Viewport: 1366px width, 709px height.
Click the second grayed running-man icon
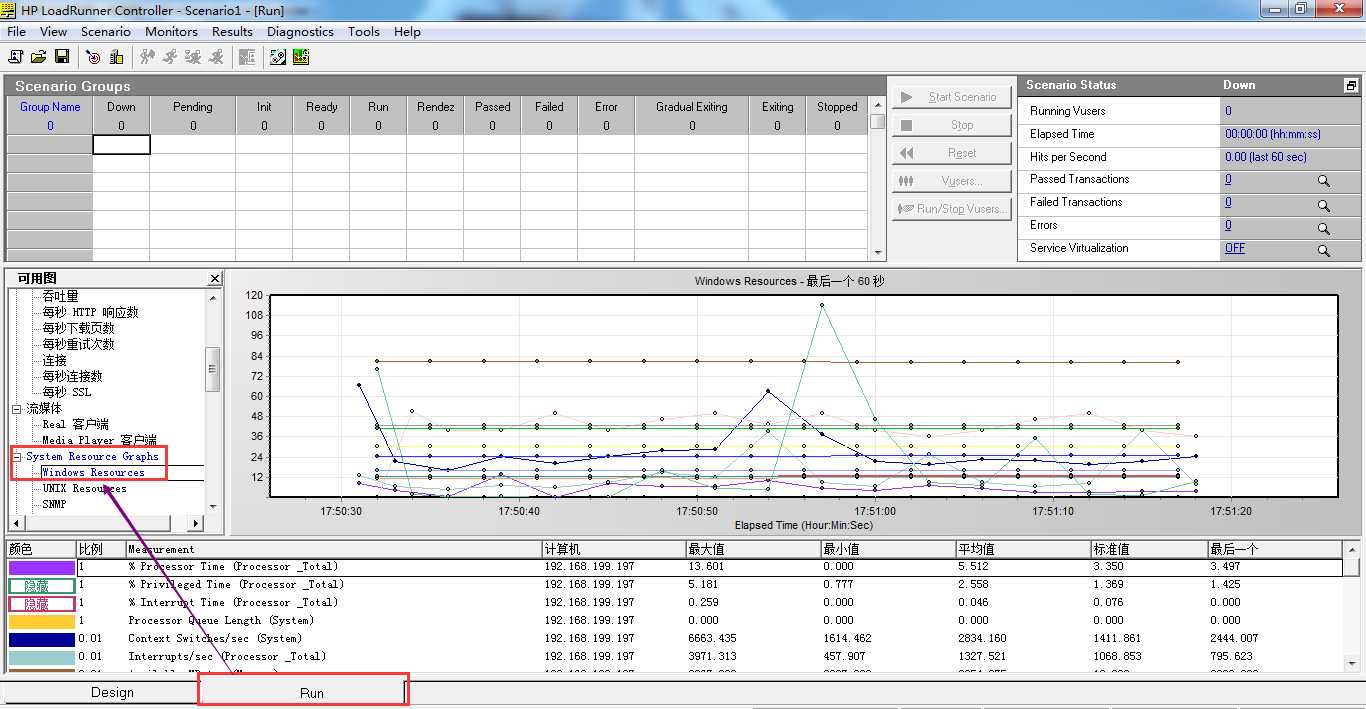click(170, 57)
